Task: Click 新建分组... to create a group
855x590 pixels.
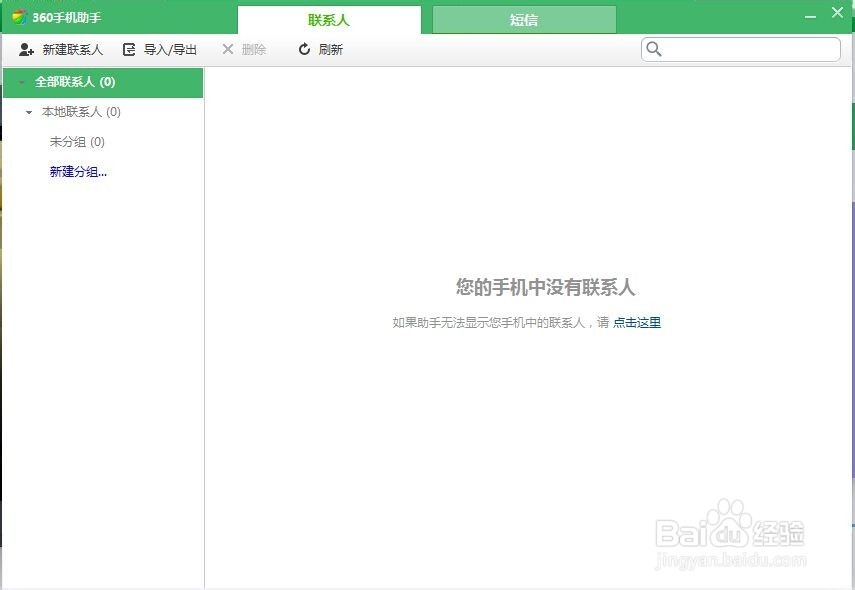Action: [x=78, y=171]
